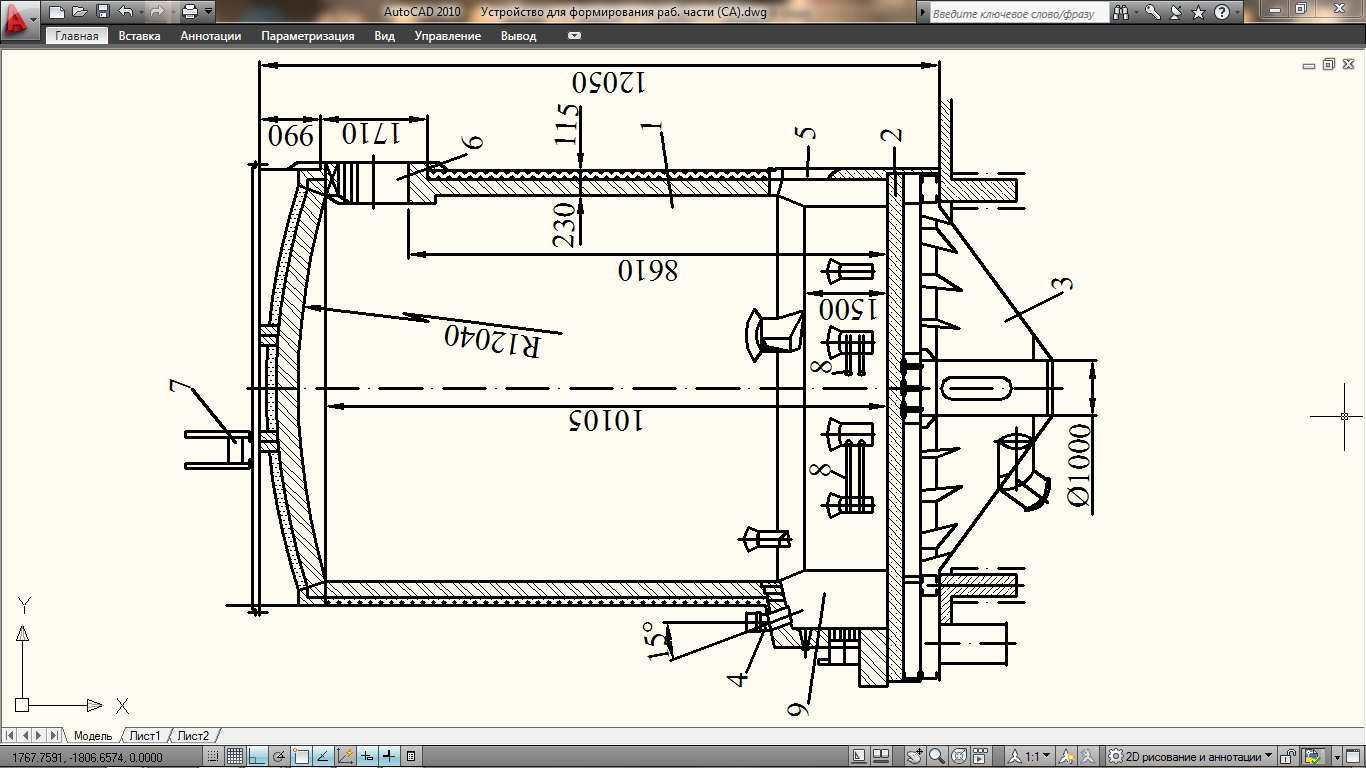Toggle Ortho mode in status bar

tap(257, 756)
